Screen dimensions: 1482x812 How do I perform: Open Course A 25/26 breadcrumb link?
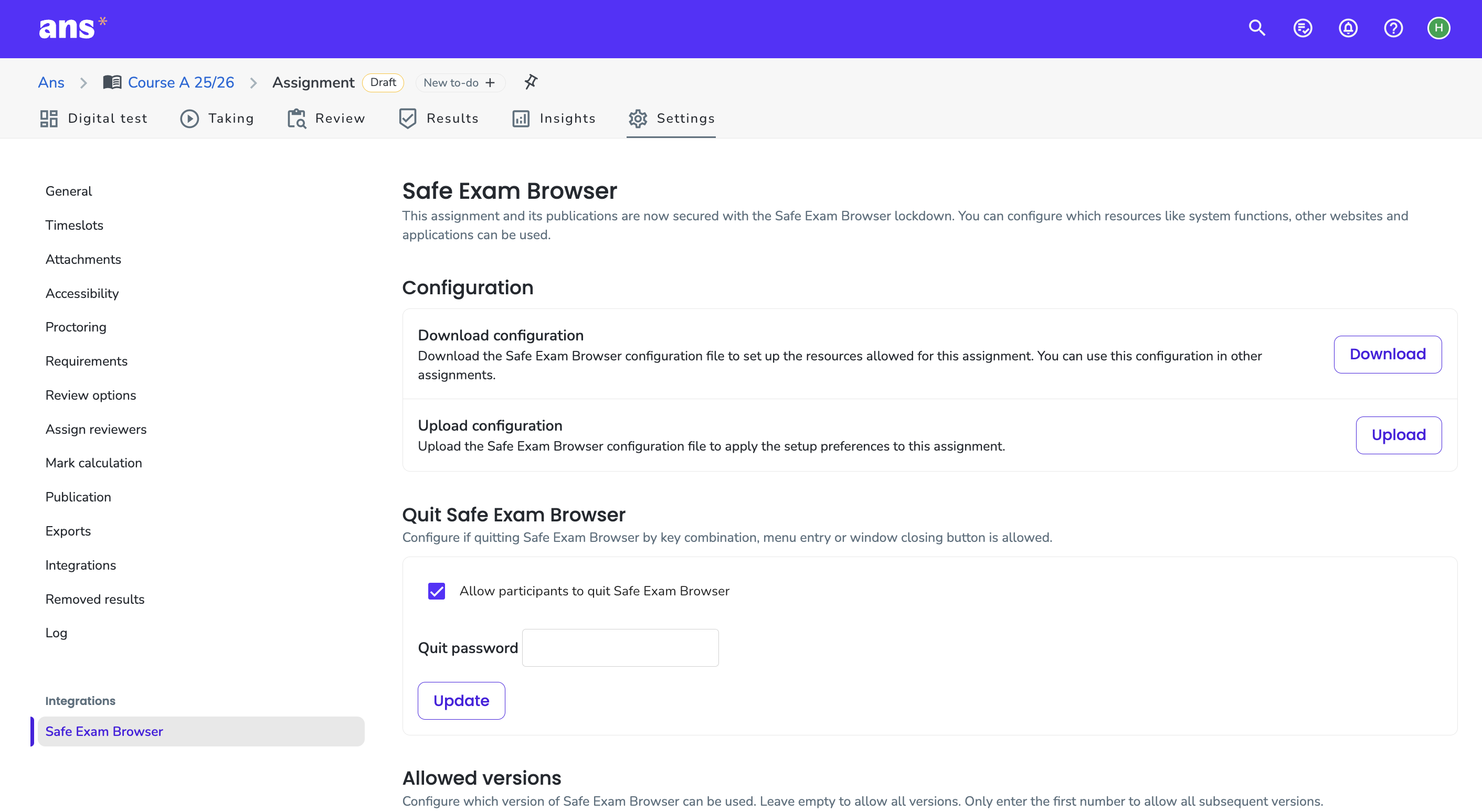(181, 82)
